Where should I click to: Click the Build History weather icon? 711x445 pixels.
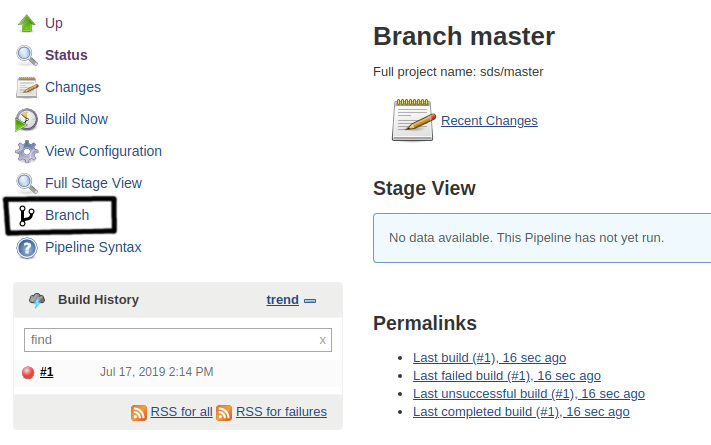coord(37,300)
